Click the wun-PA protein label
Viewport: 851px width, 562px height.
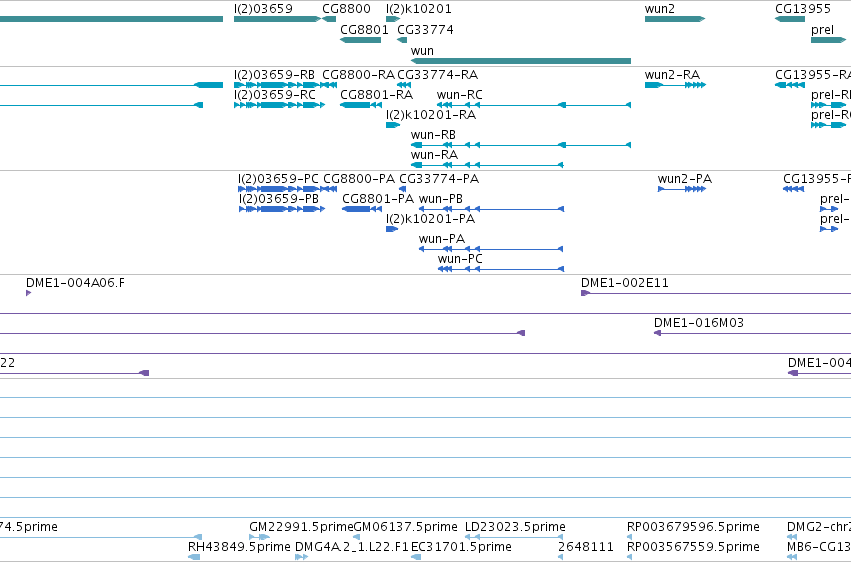click(442, 239)
